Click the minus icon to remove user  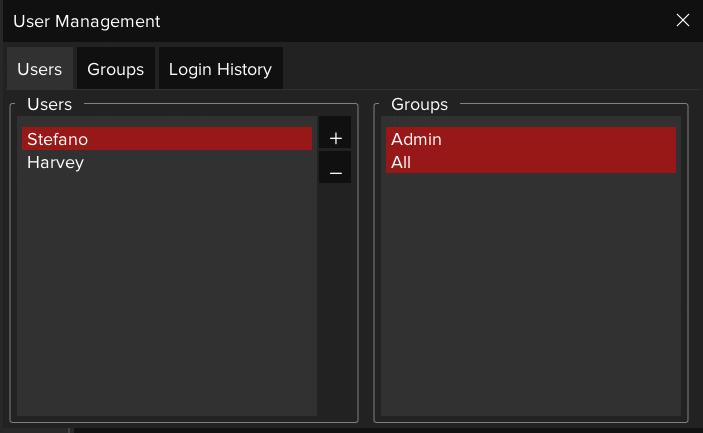(335, 171)
